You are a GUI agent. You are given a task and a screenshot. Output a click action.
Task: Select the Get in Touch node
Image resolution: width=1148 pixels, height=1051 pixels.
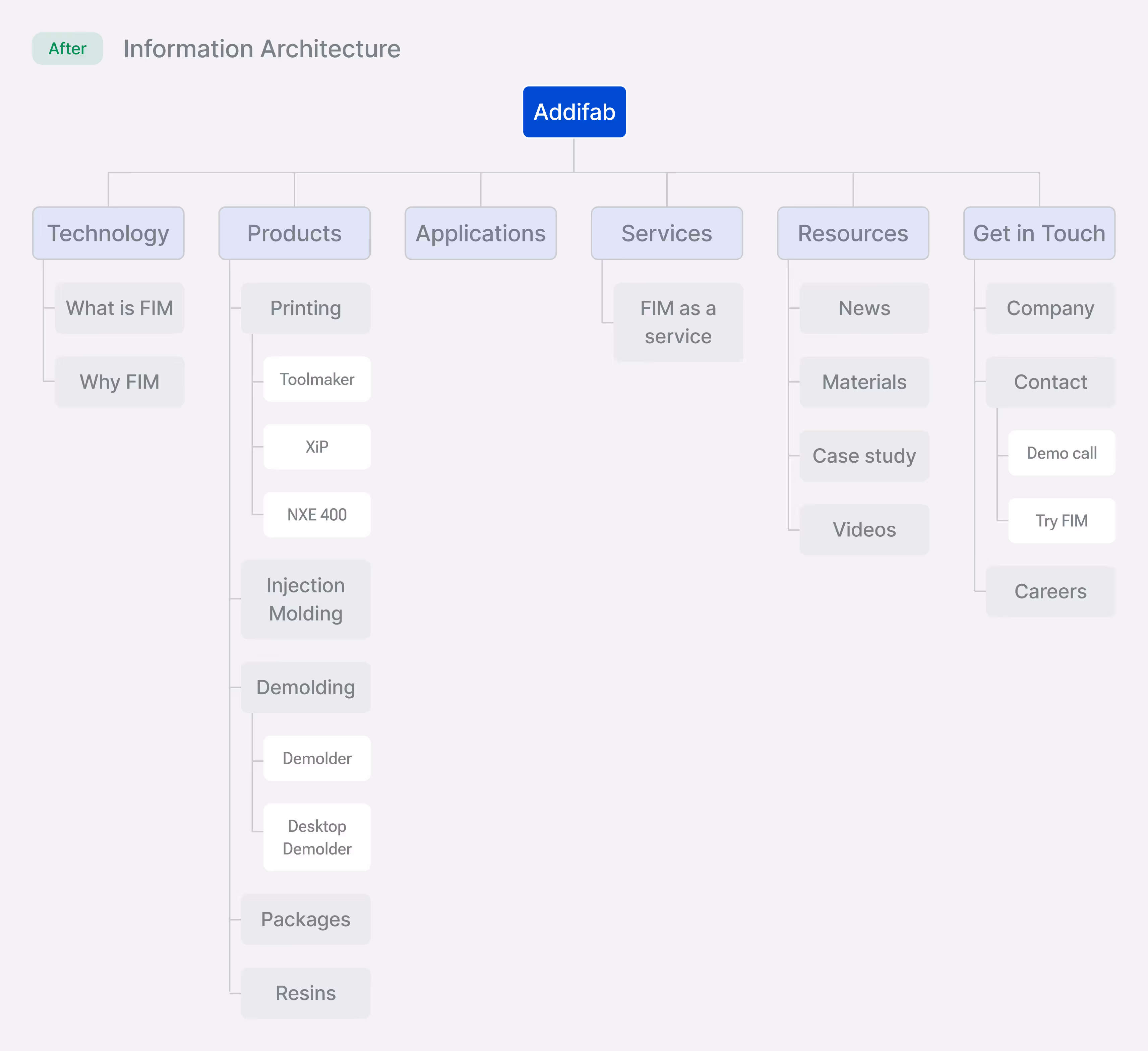point(1039,234)
